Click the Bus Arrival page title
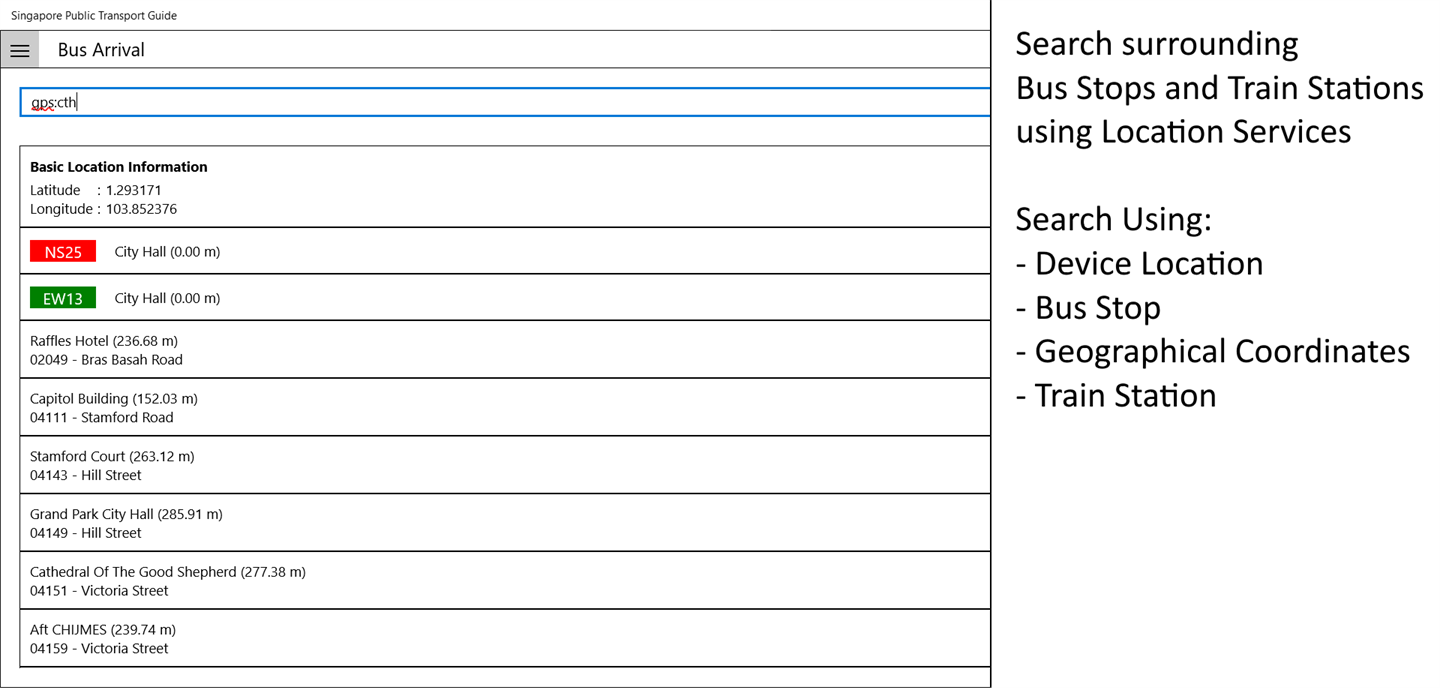Viewport: 1440px width, 688px height. pyautogui.click(x=101, y=50)
